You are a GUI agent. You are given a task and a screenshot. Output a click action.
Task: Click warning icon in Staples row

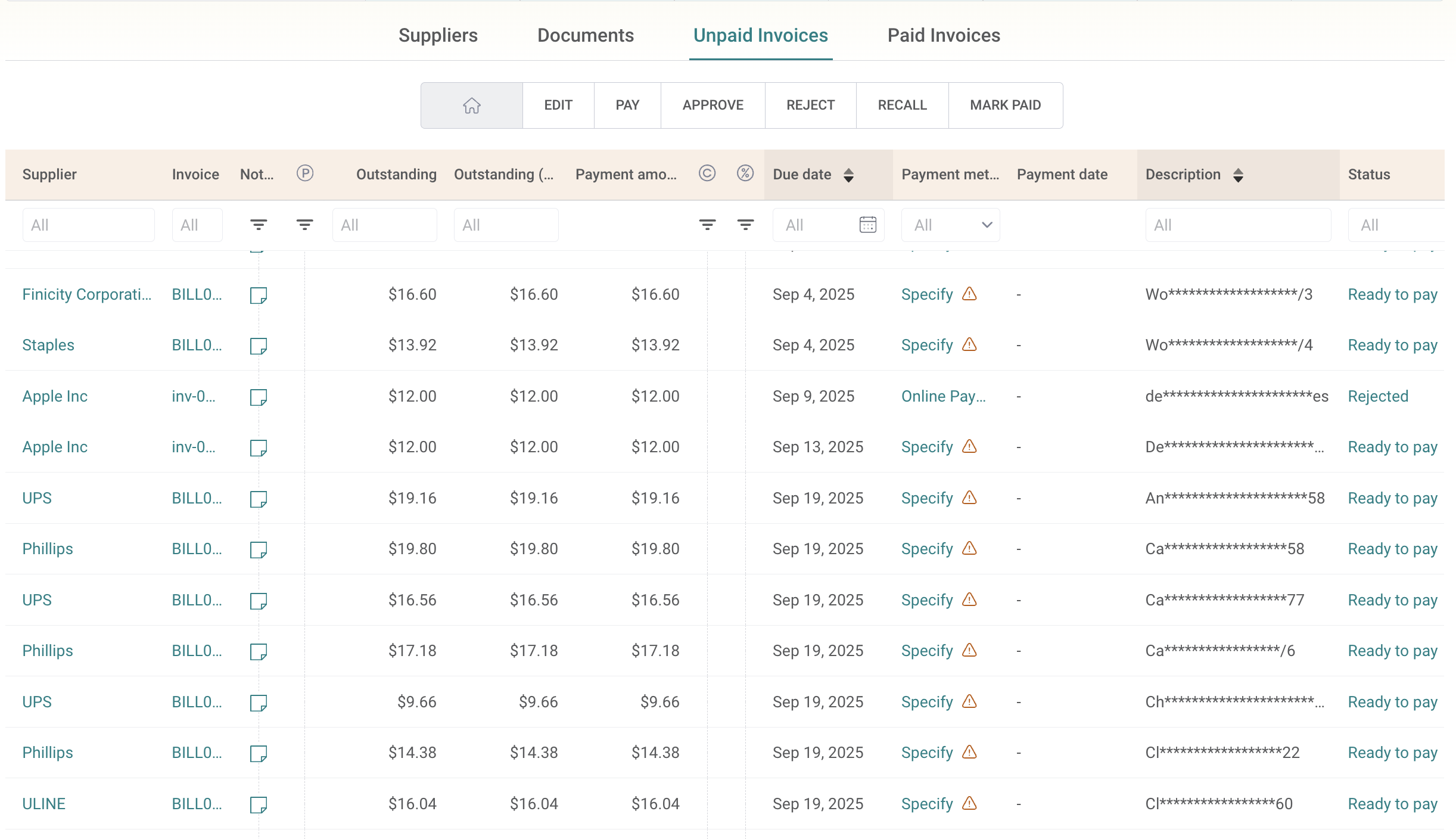pyautogui.click(x=970, y=344)
